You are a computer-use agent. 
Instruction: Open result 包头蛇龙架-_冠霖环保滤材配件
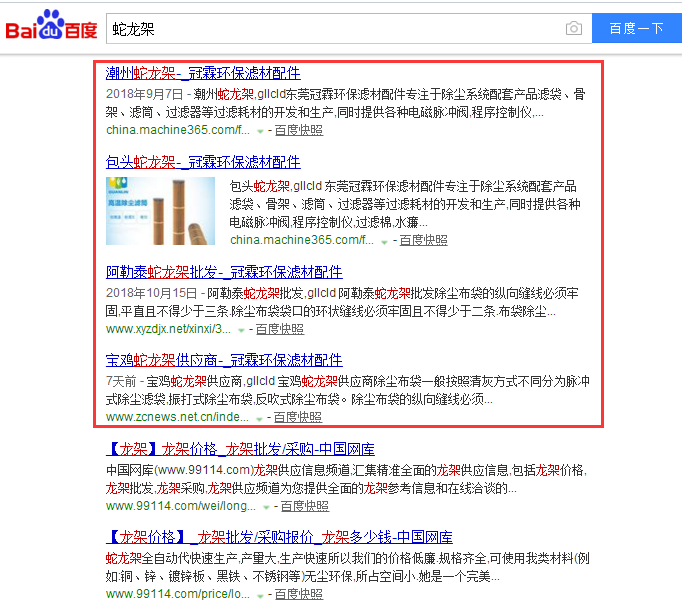203,162
